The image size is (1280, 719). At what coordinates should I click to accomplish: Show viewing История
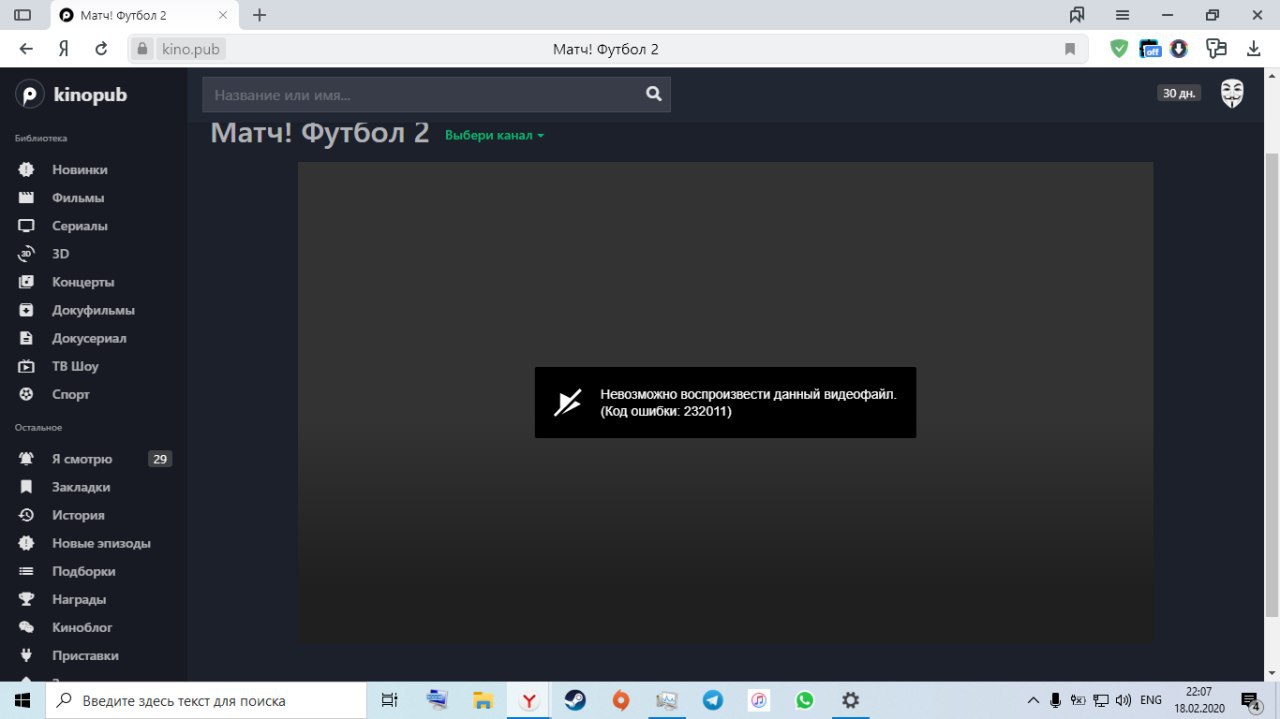click(78, 515)
